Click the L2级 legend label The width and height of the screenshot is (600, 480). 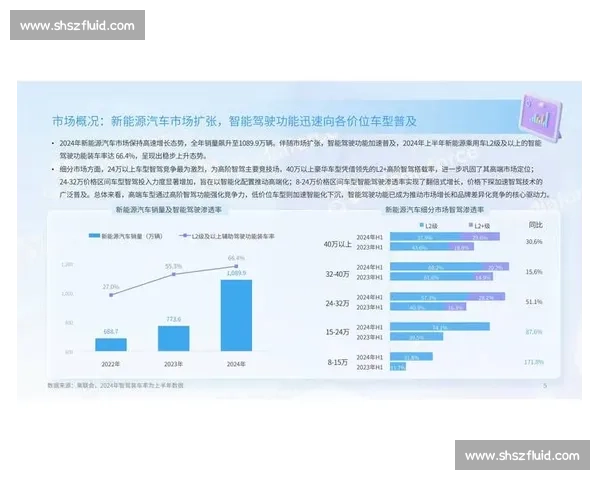429,226
